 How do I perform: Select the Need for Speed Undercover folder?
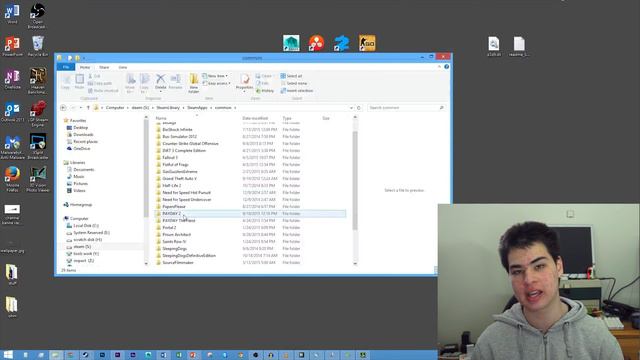(187, 200)
